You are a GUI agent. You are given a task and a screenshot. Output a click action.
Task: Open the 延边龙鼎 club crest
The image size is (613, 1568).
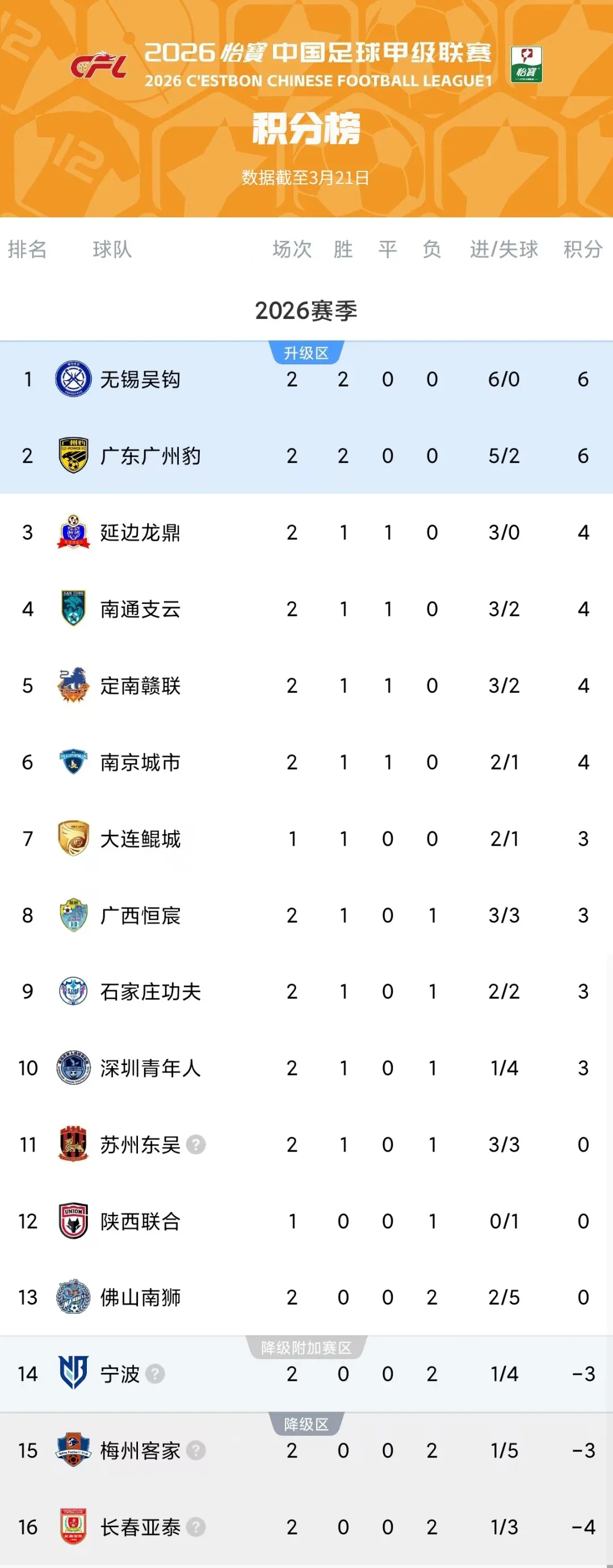pos(73,532)
